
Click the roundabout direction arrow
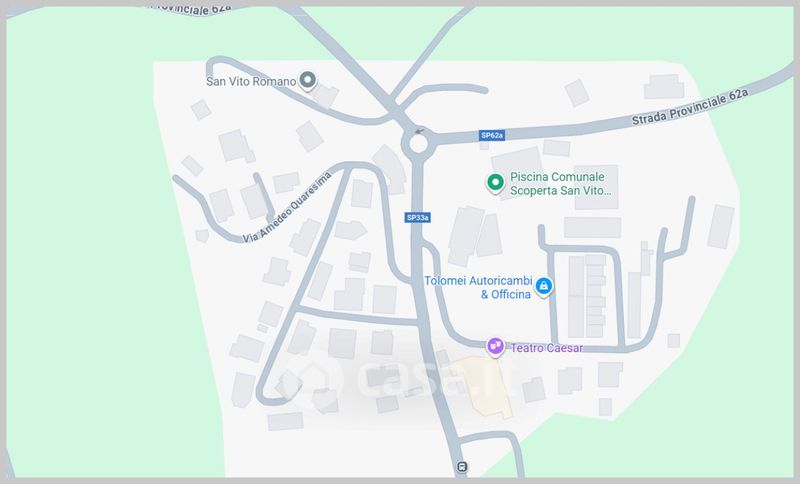[x=419, y=132]
